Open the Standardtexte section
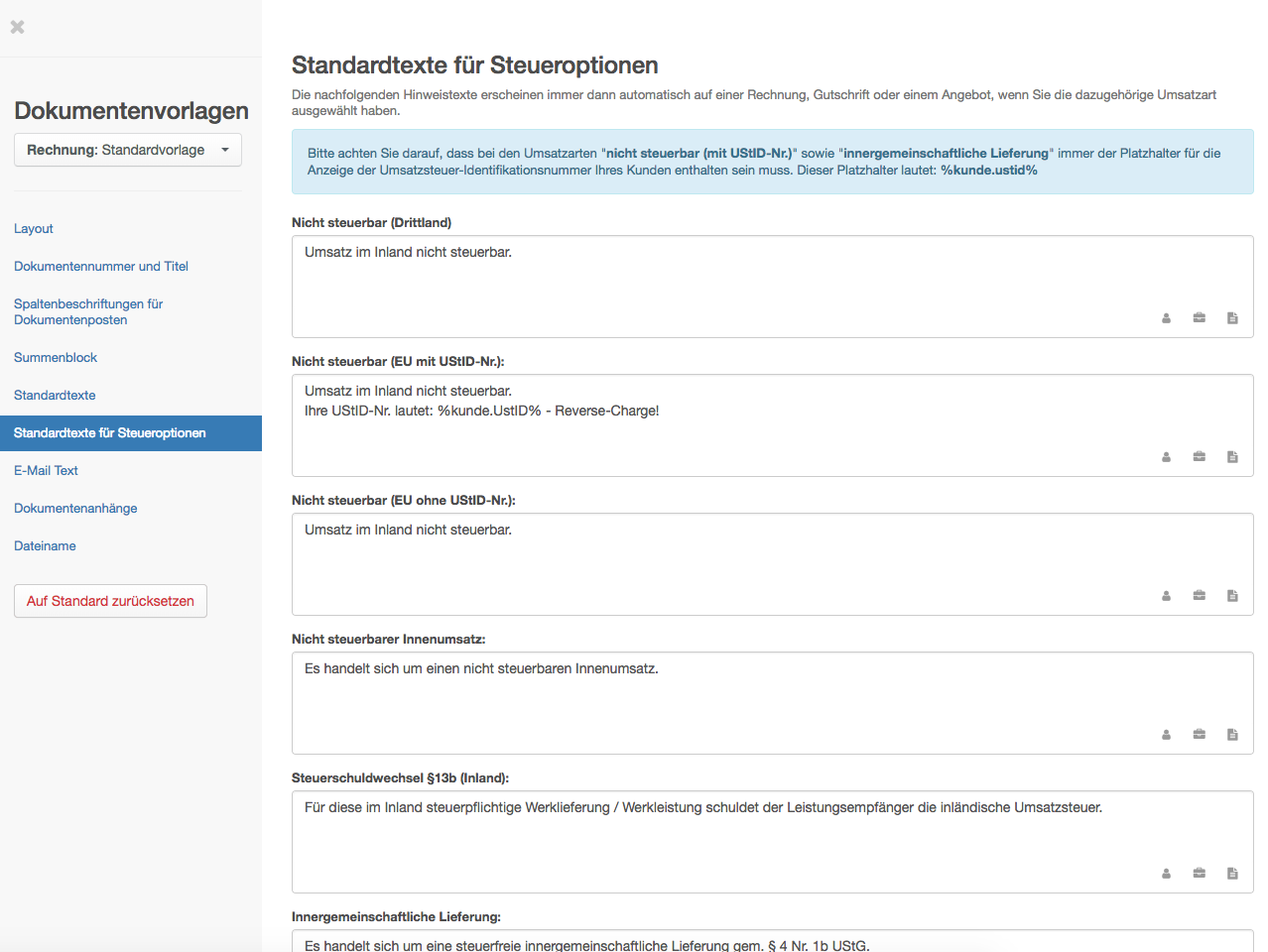 [x=55, y=396]
